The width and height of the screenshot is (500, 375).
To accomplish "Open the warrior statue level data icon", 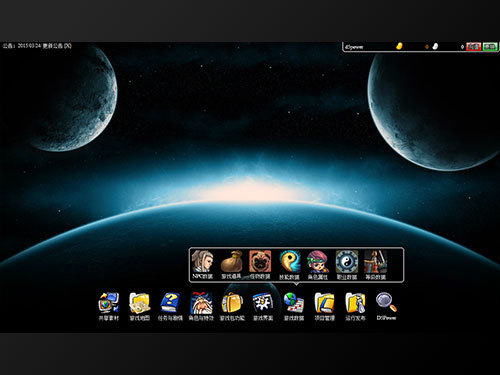I will (376, 262).
